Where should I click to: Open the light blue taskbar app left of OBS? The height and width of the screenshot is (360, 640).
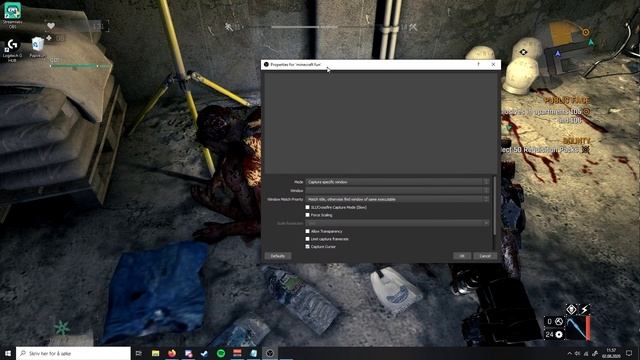[253, 353]
